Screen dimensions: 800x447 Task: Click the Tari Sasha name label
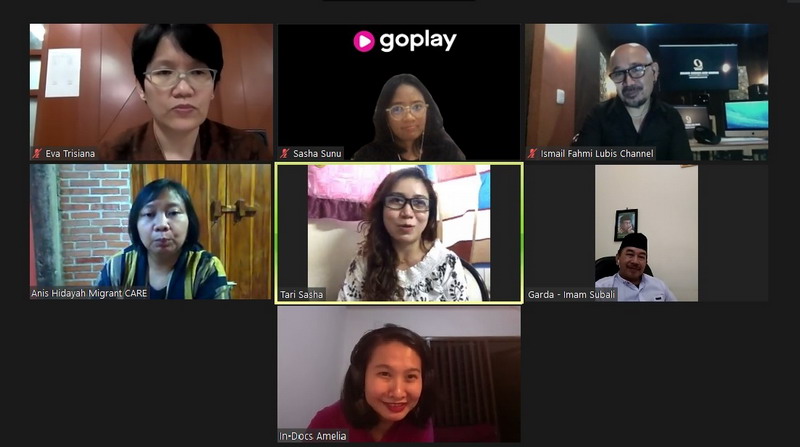[302, 294]
